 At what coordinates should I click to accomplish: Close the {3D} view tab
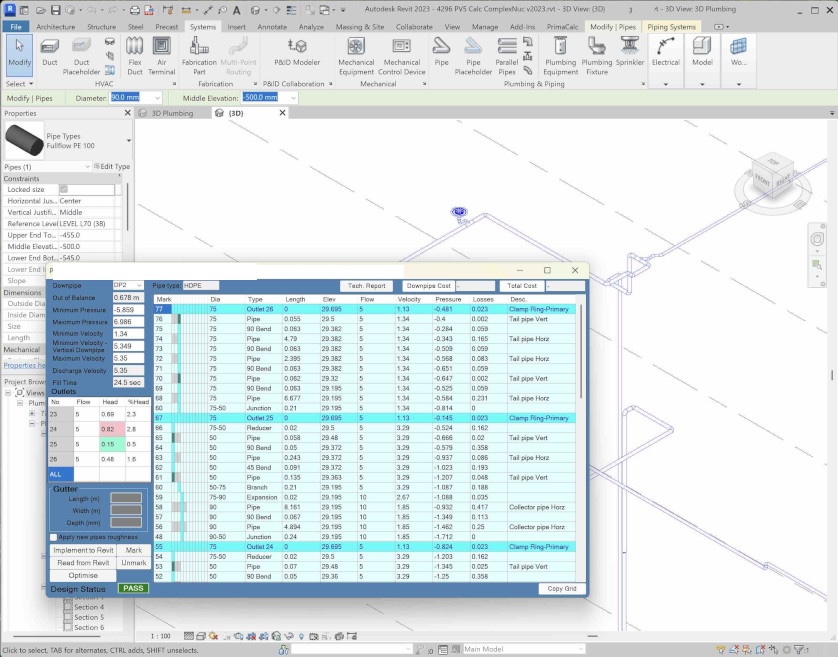pos(282,113)
